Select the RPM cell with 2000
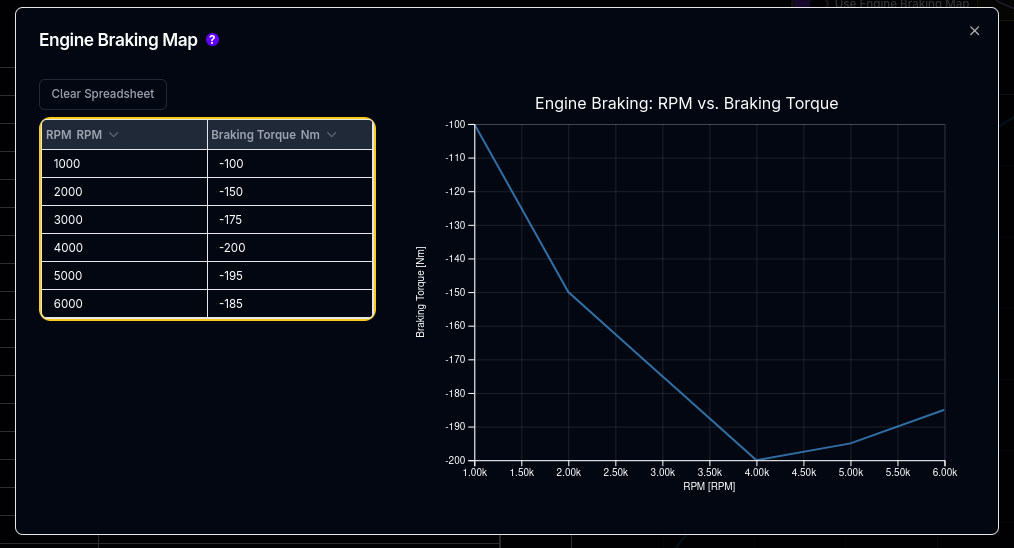 (x=124, y=192)
